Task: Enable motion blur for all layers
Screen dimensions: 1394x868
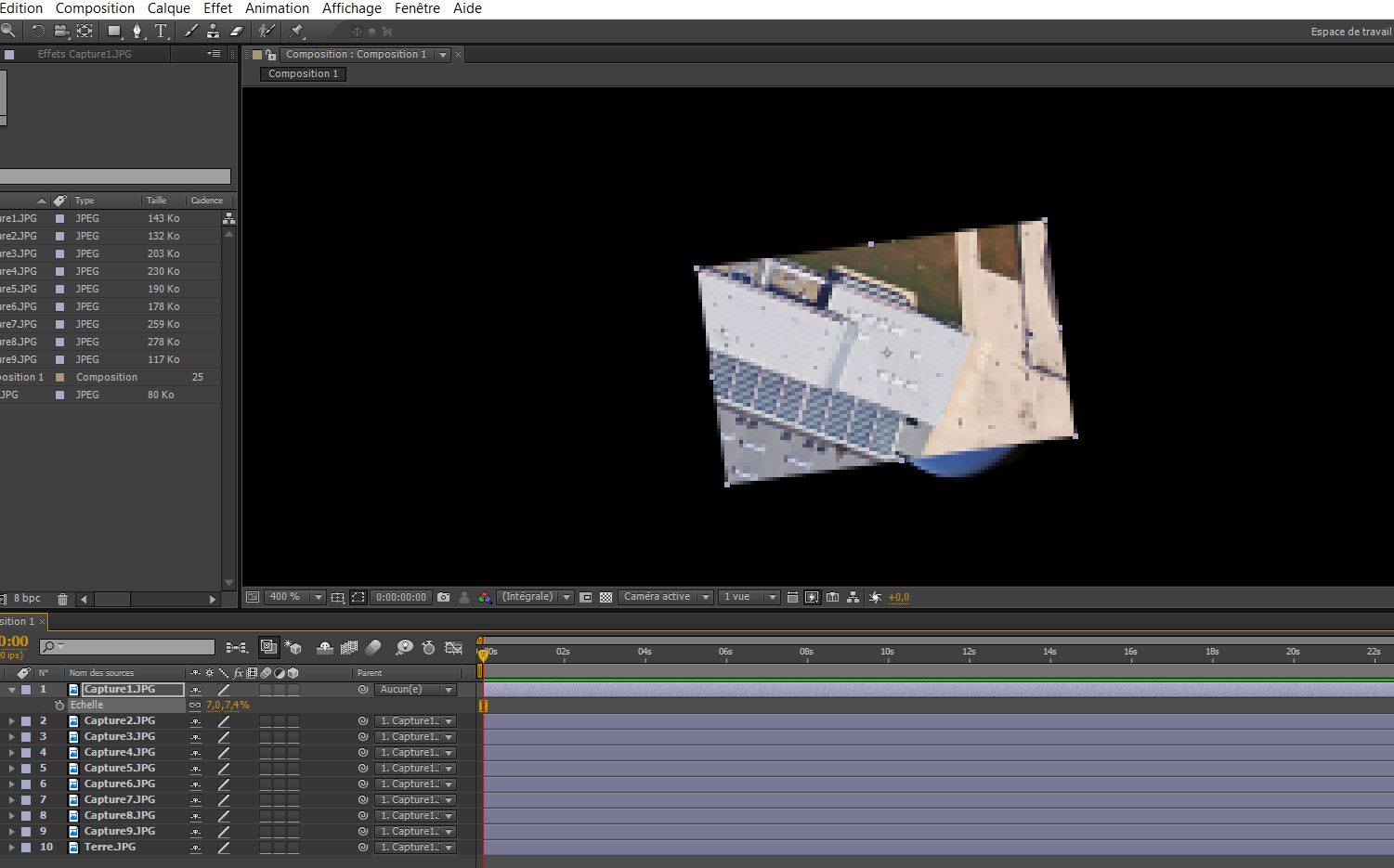Action: pos(373,647)
